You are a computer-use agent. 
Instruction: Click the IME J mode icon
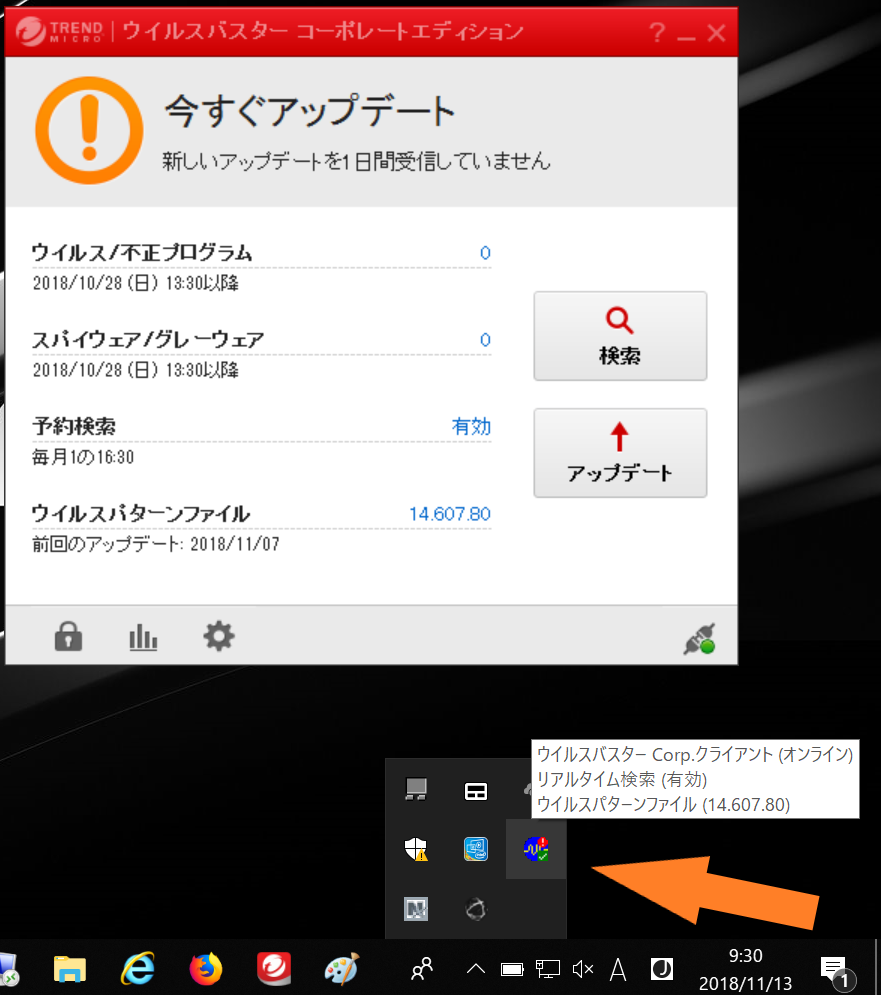(x=662, y=969)
